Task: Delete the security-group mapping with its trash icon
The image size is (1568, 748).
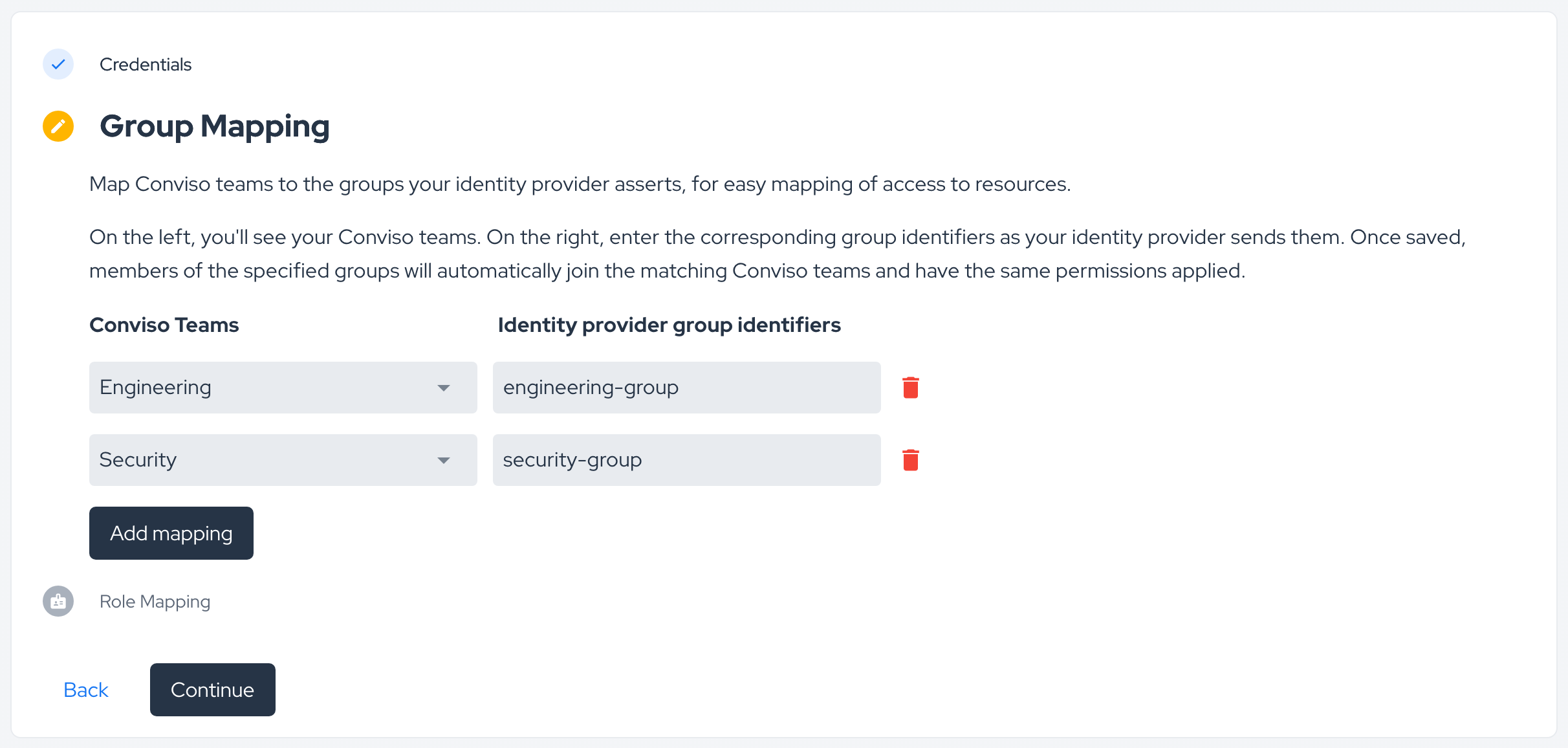Action: tap(911, 460)
